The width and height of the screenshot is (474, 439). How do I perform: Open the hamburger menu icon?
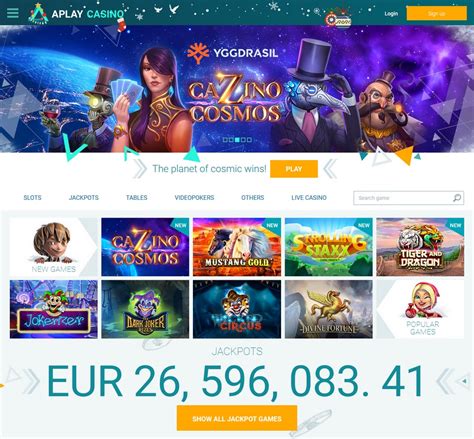pos(13,13)
